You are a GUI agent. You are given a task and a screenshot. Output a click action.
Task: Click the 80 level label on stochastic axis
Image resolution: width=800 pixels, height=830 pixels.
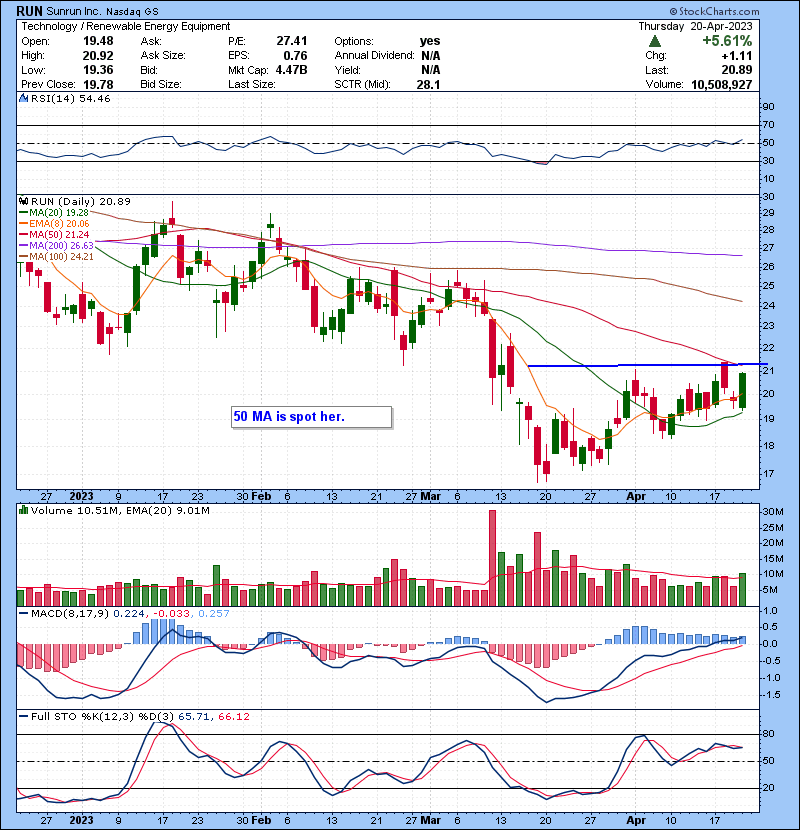[769, 734]
